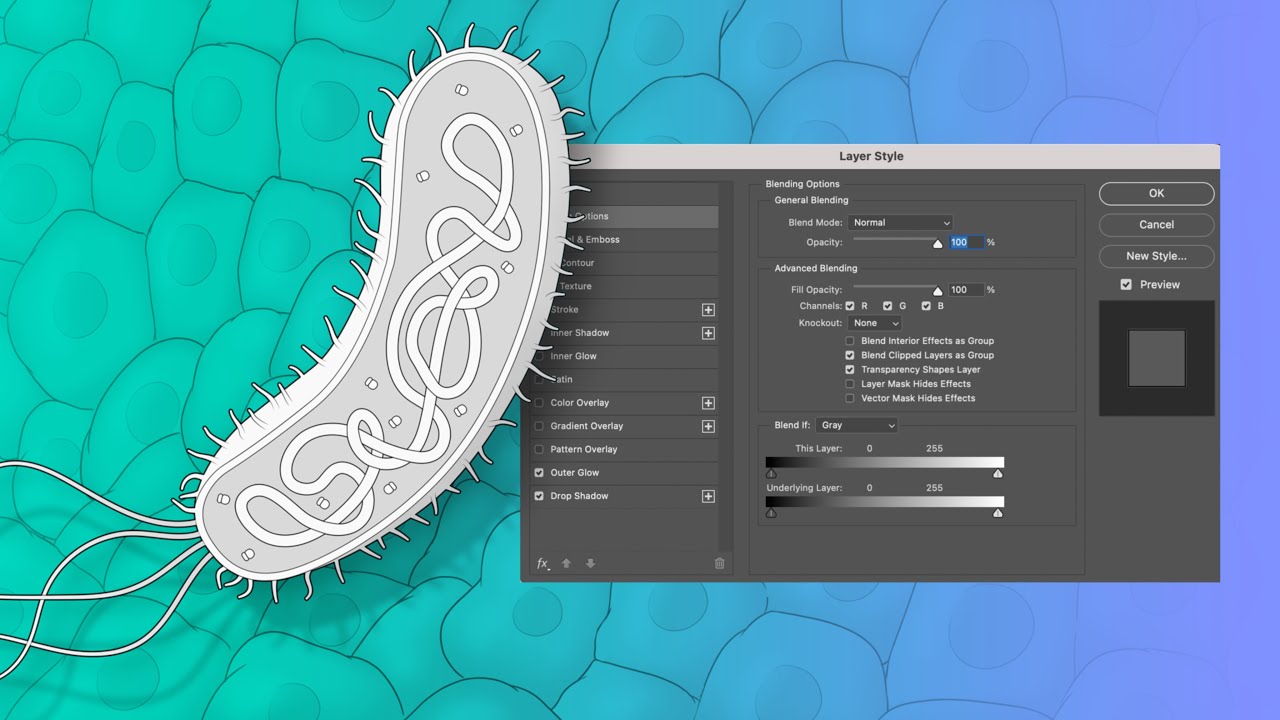The image size is (1280, 720).
Task: Move effect up arrow icon
Action: [x=566, y=564]
